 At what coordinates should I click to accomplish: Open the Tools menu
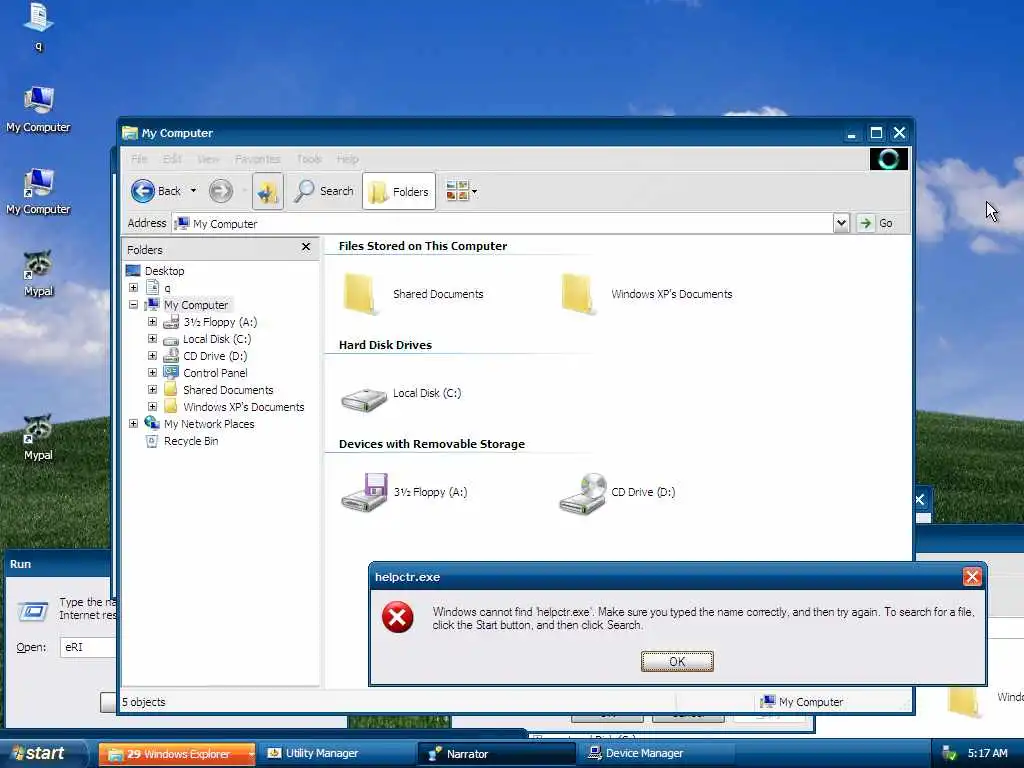(x=310, y=159)
